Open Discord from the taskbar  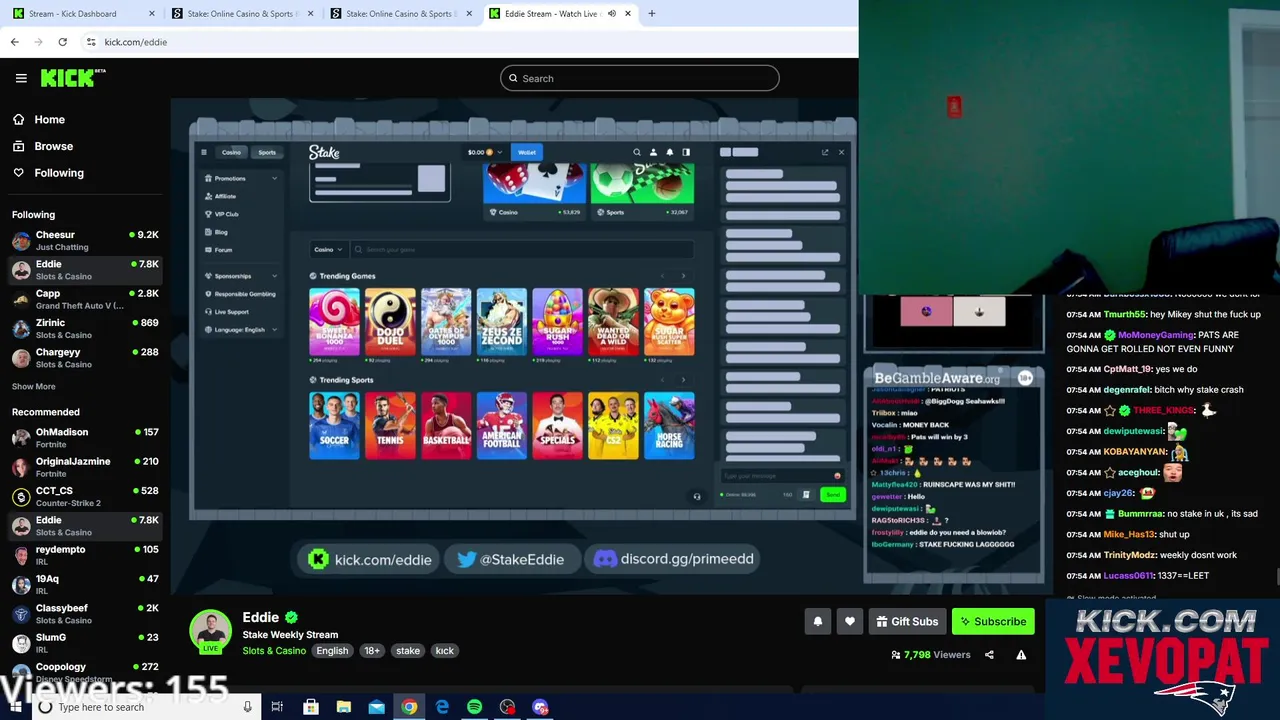click(x=540, y=707)
